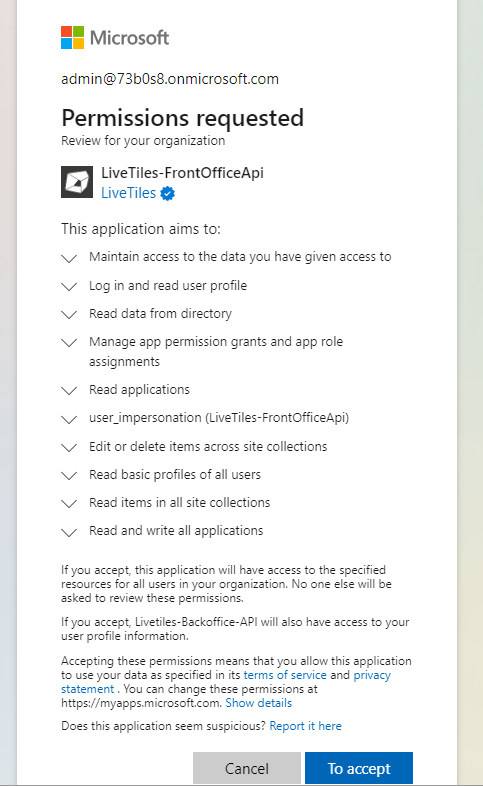The image size is (483, 786).
Task: Expand 'Maintain access to the data' permission
Action: [x=69, y=258]
